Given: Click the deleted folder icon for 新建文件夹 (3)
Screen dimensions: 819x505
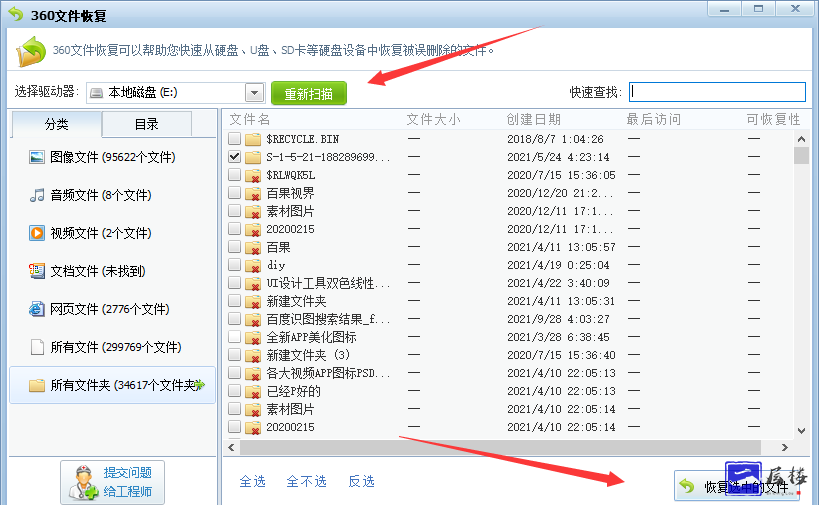Looking at the screenshot, I should 253,355.
